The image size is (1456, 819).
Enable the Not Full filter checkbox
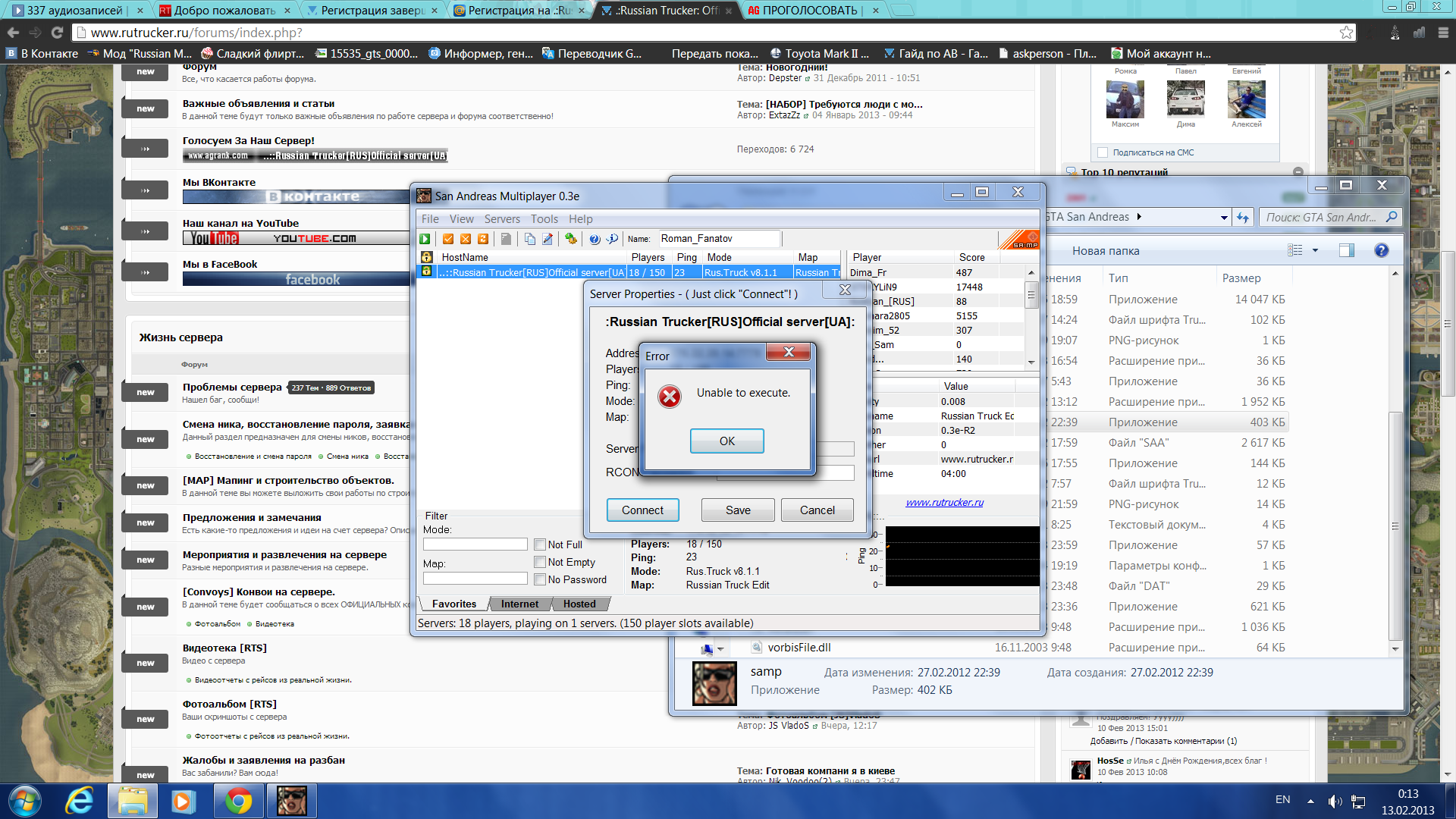tap(540, 544)
